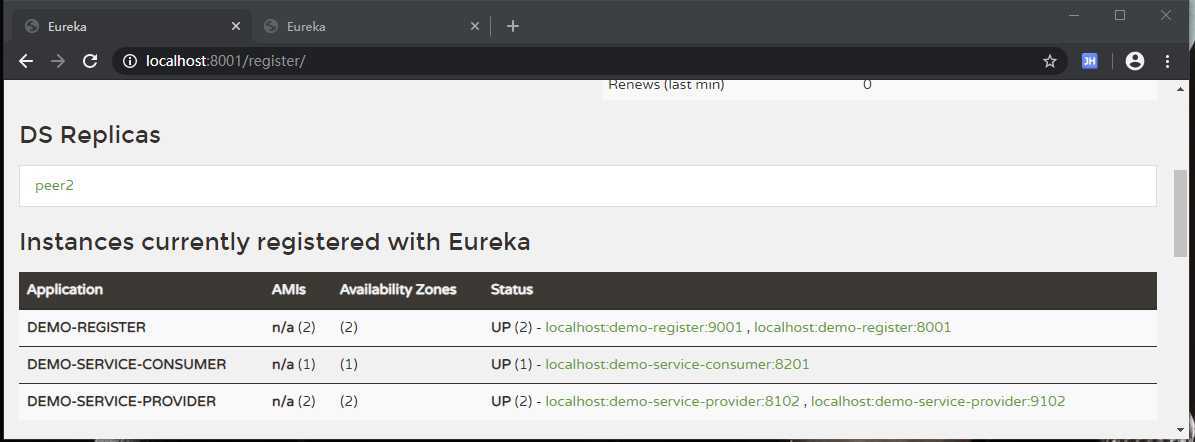
Task: View site information icon in address bar
Action: tap(129, 61)
